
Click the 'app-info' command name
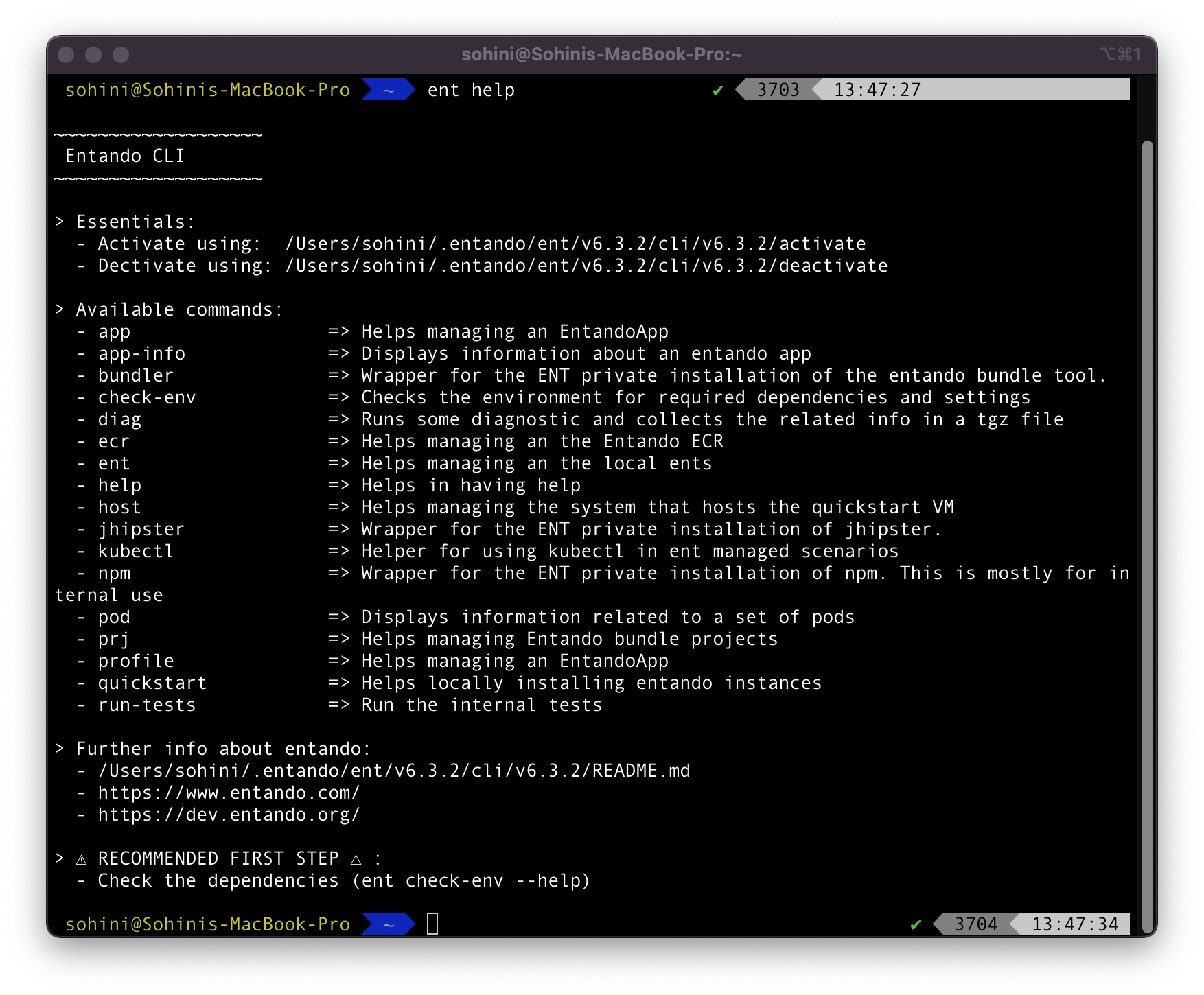pyautogui.click(x=141, y=353)
